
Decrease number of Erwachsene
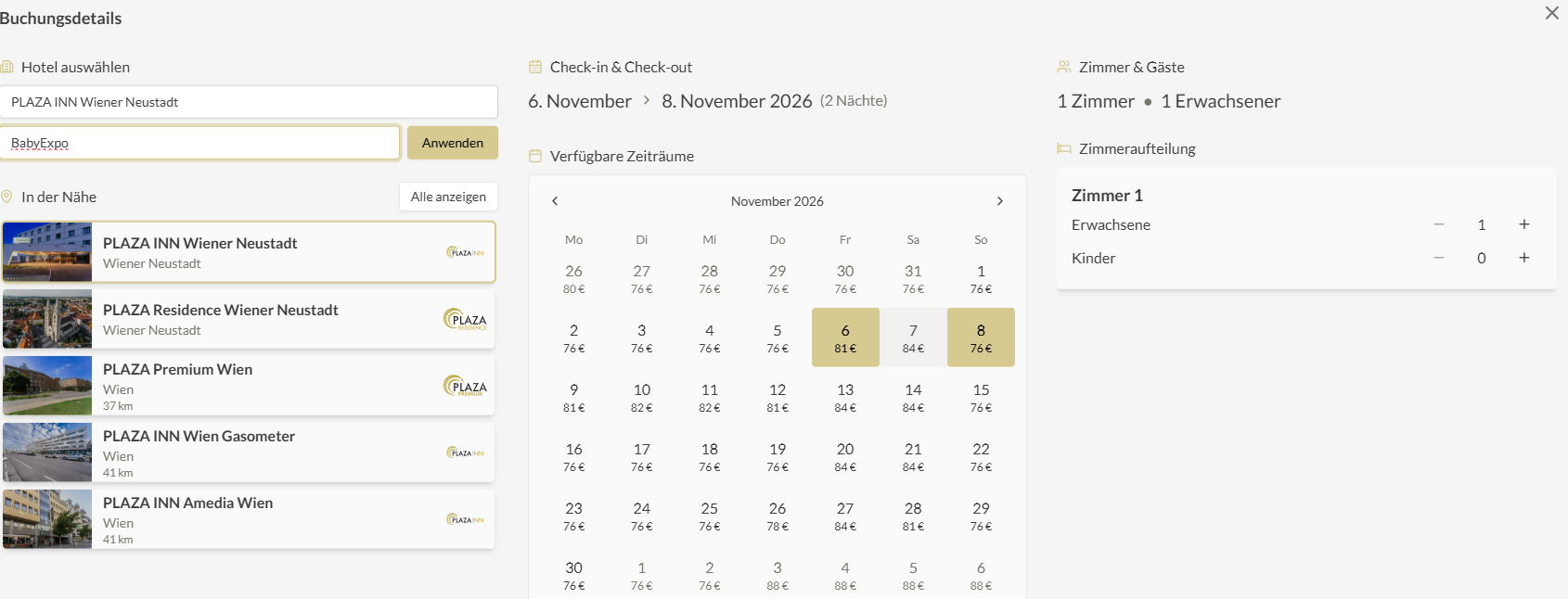[x=1438, y=224]
